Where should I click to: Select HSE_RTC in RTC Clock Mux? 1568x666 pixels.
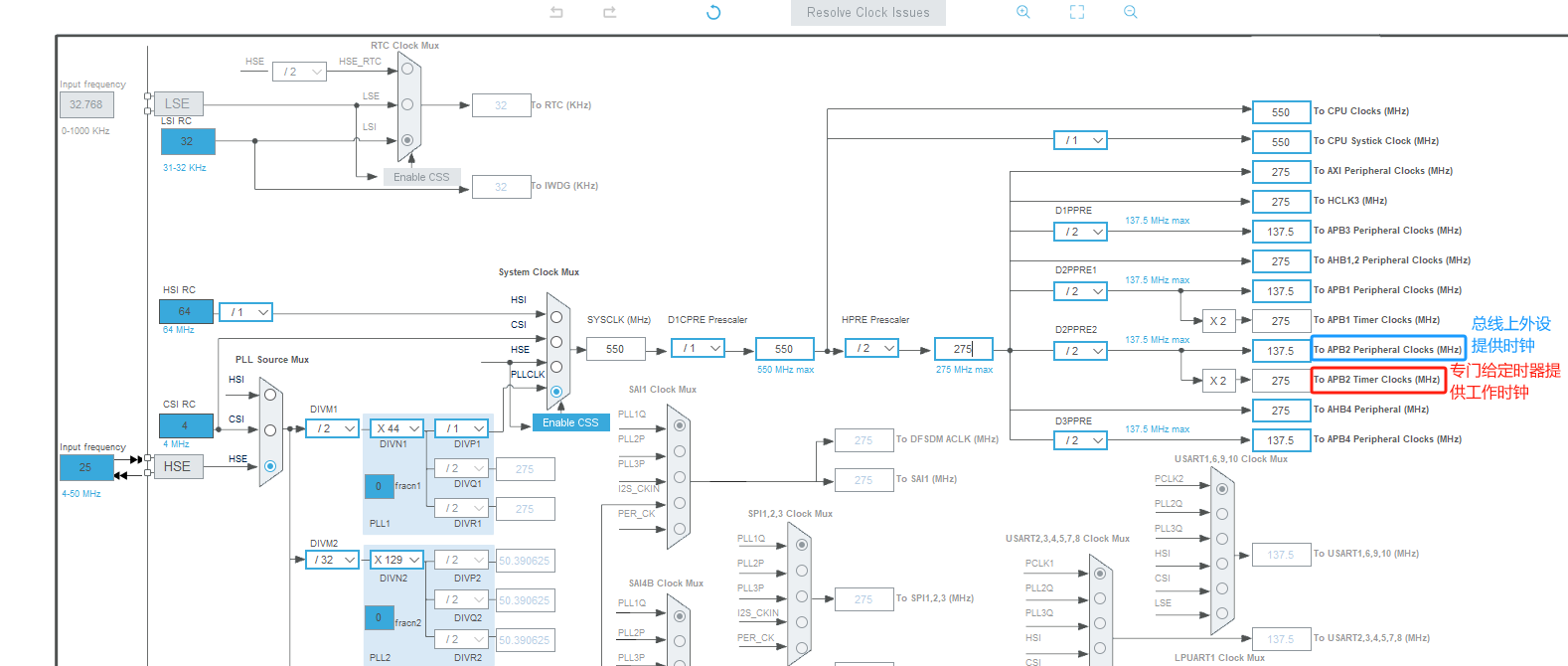pyautogui.click(x=406, y=70)
